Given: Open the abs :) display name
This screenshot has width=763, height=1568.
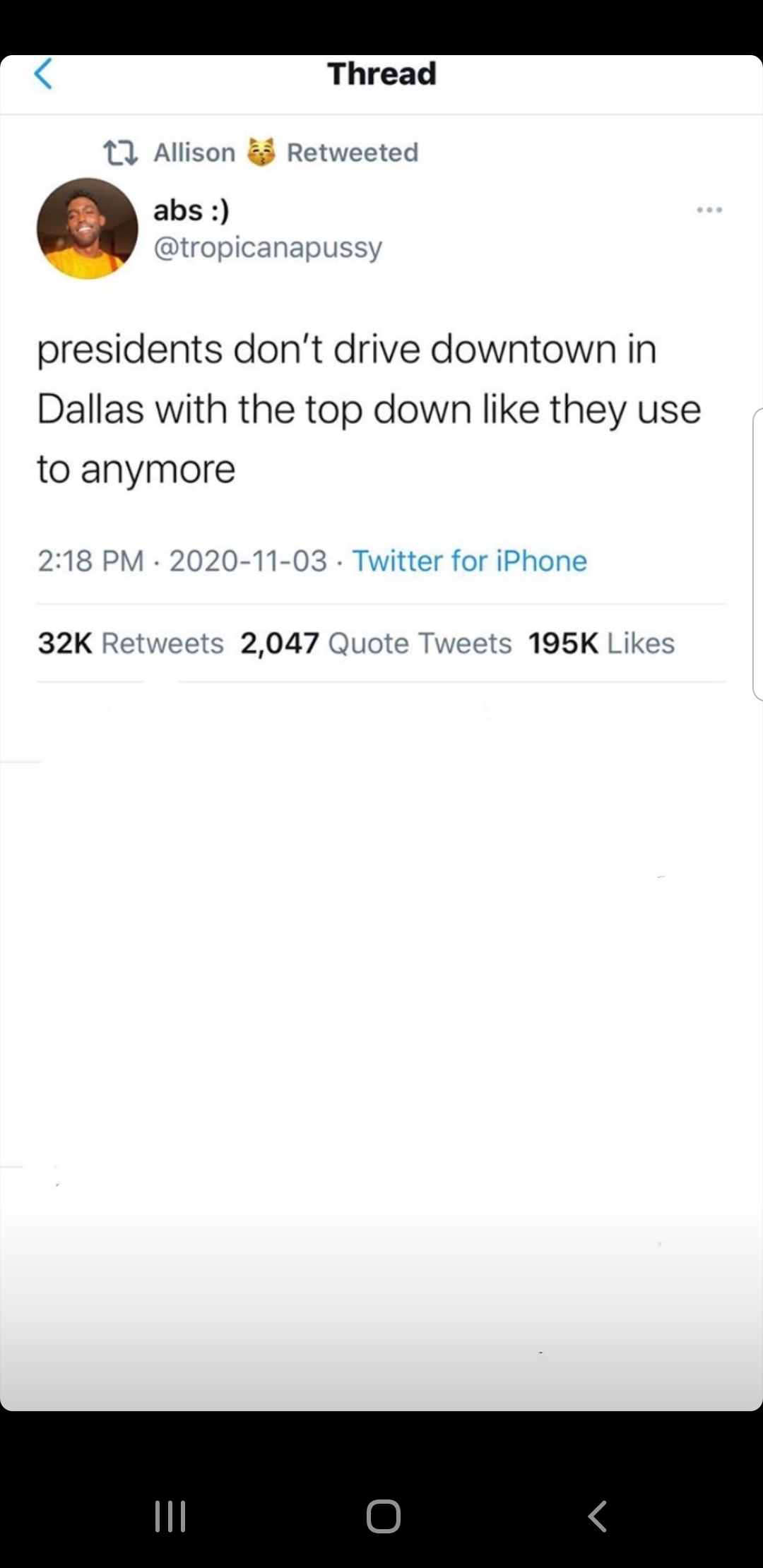Looking at the screenshot, I should [x=191, y=210].
